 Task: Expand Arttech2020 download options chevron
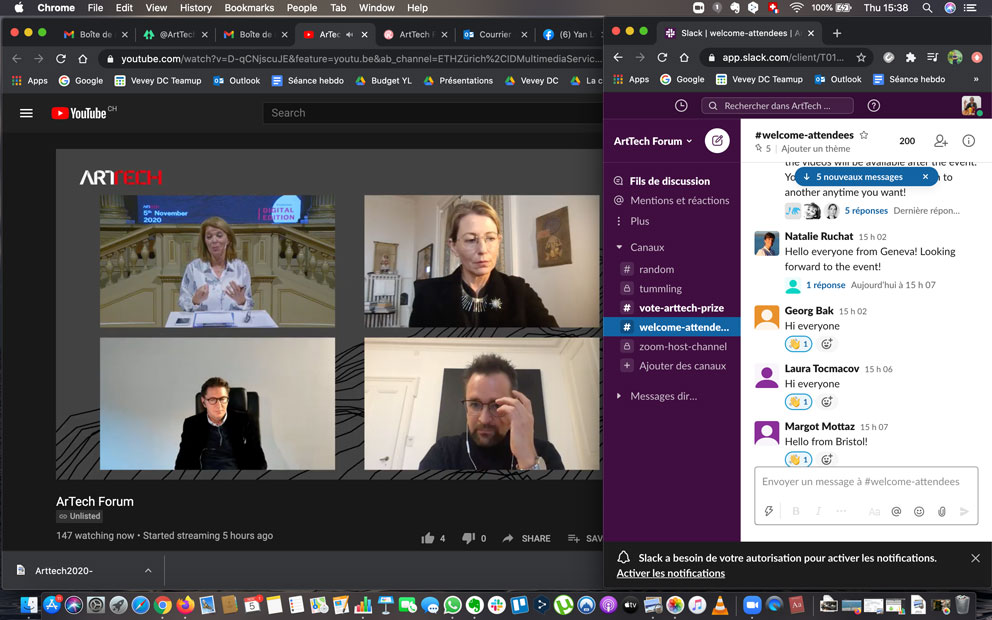[x=148, y=571]
